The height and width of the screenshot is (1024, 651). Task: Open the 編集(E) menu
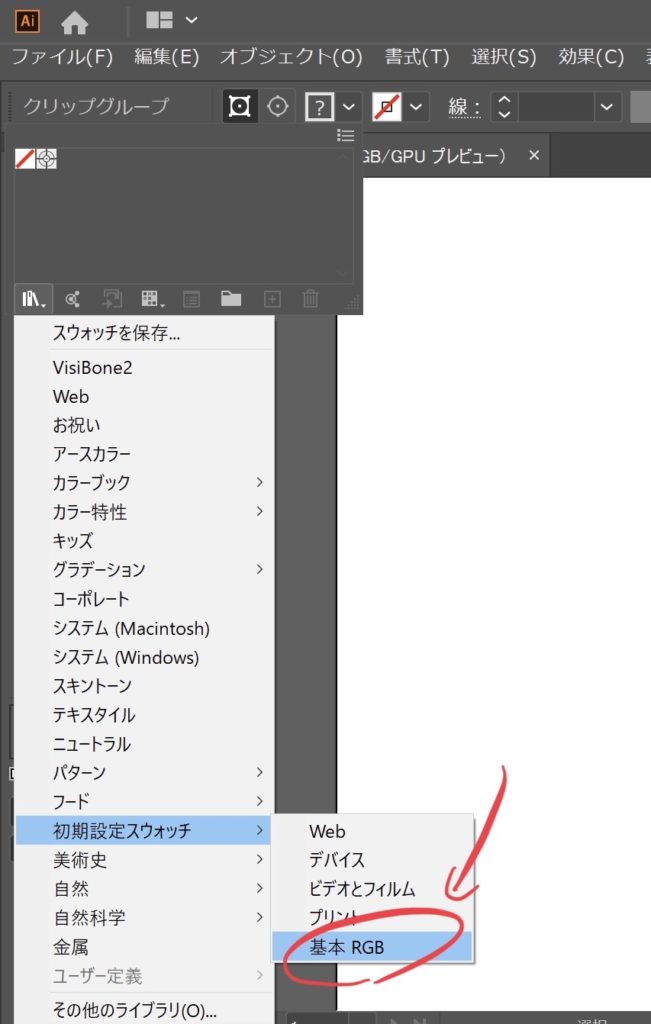click(x=167, y=57)
